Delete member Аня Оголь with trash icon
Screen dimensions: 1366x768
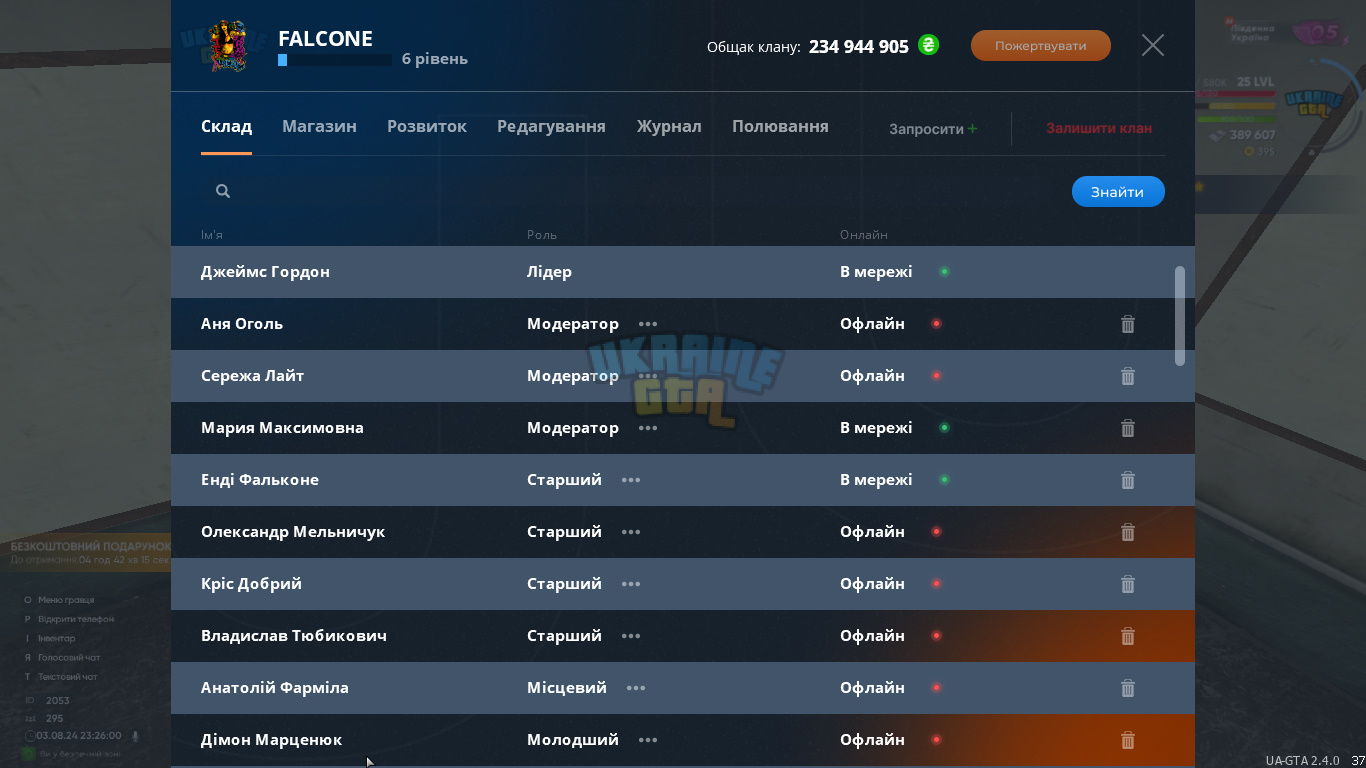(x=1128, y=324)
